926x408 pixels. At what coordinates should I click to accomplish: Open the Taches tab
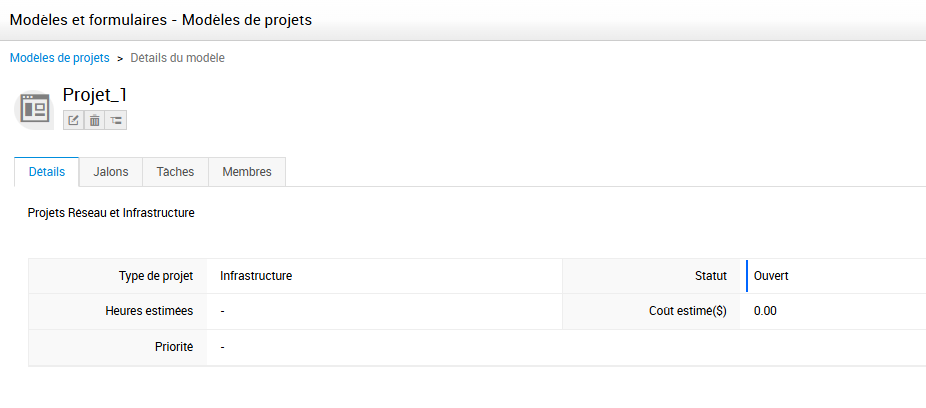click(175, 172)
